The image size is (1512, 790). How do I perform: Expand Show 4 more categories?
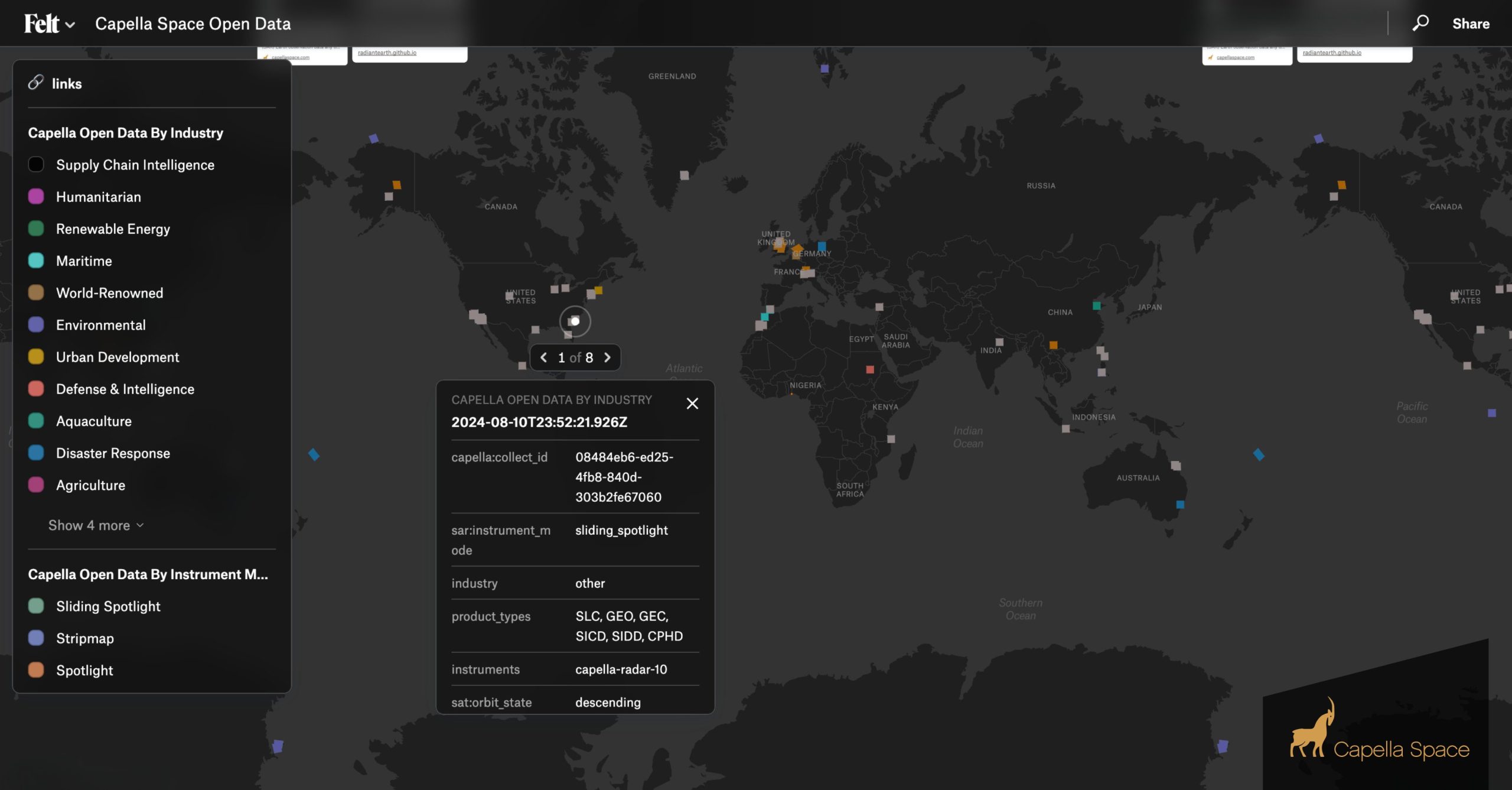(x=96, y=525)
